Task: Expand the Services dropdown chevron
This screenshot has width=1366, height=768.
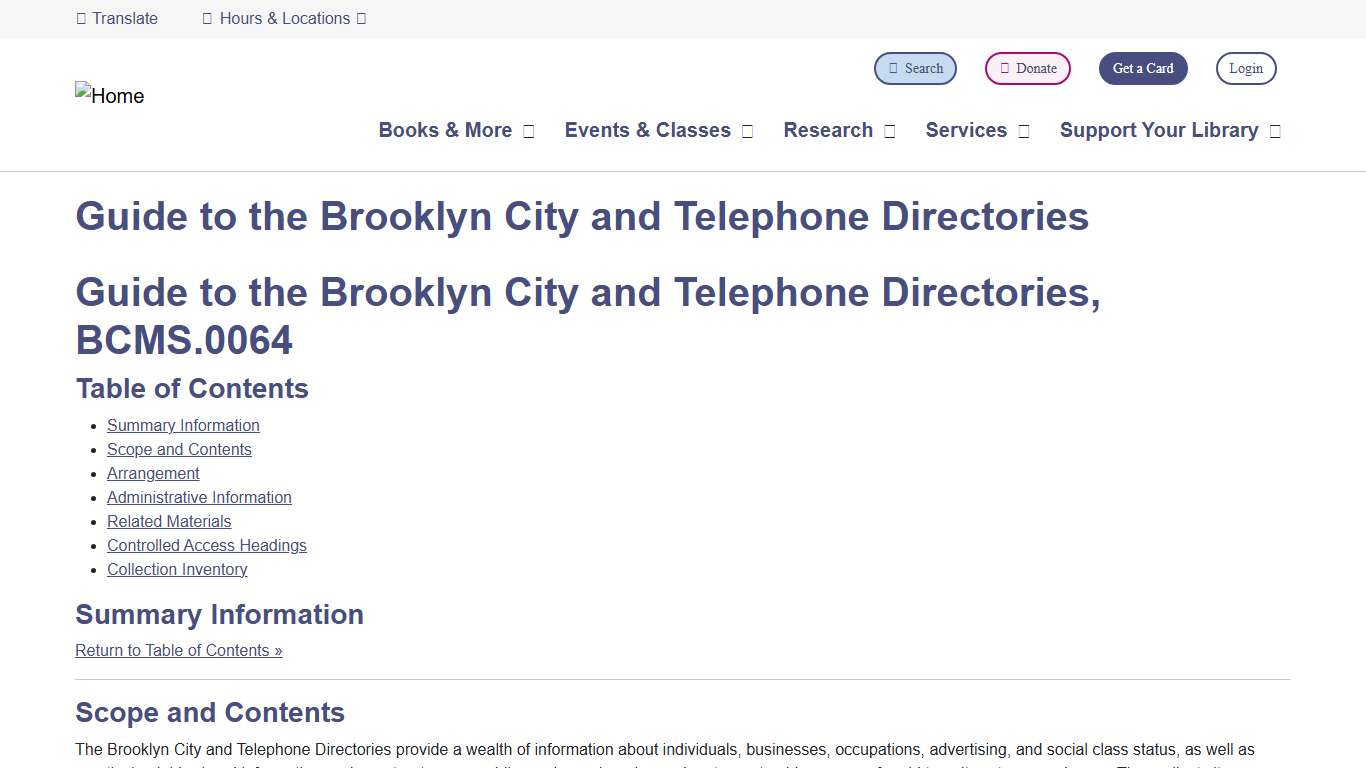Action: pyautogui.click(x=1023, y=130)
